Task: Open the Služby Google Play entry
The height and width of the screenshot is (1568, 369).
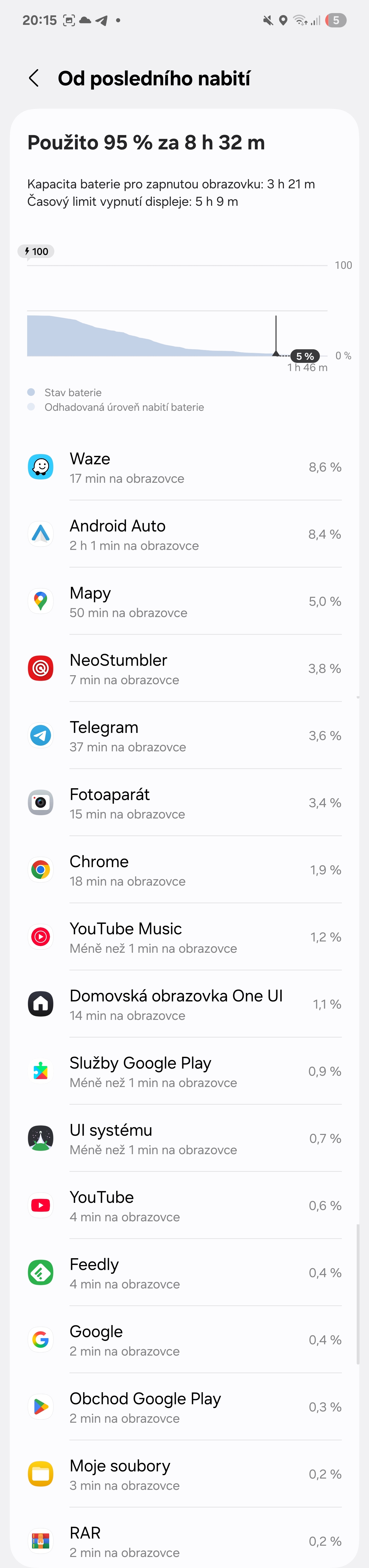Action: click(183, 1070)
